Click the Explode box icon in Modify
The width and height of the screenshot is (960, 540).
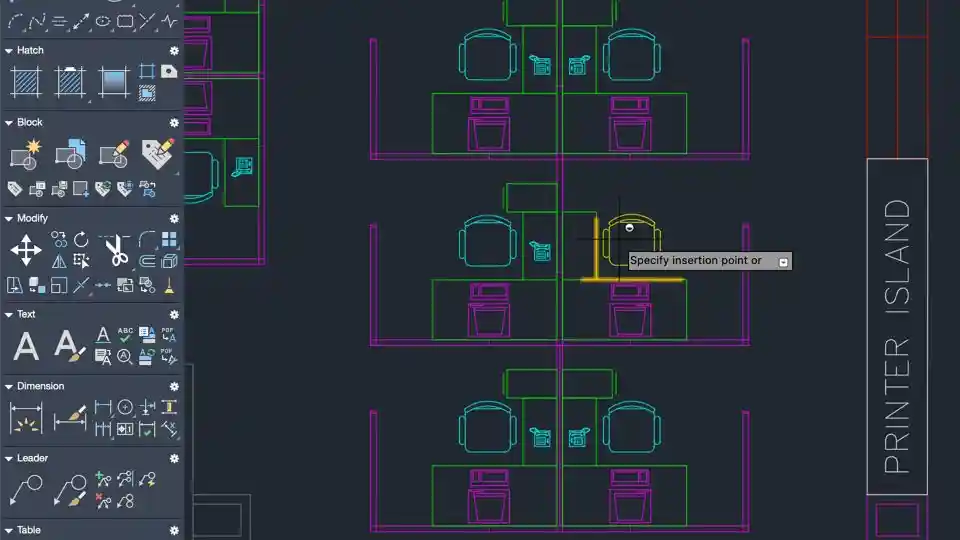click(169, 261)
